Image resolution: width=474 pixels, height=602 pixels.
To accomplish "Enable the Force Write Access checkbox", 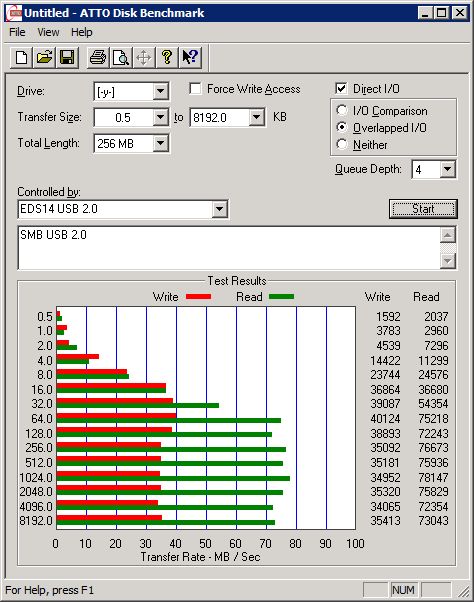I will pyautogui.click(x=195, y=89).
